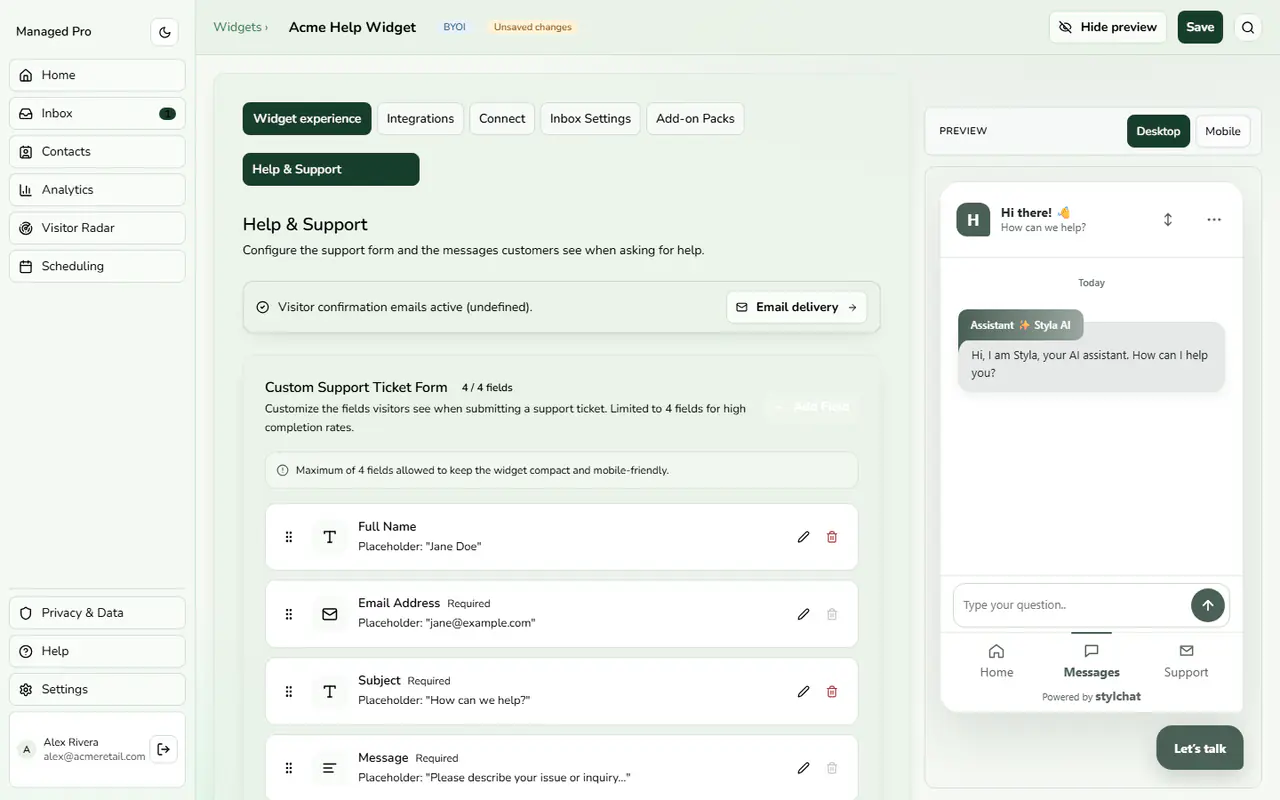Toggle dark mode with the moon icon
This screenshot has width=1280, height=800.
pyautogui.click(x=165, y=32)
